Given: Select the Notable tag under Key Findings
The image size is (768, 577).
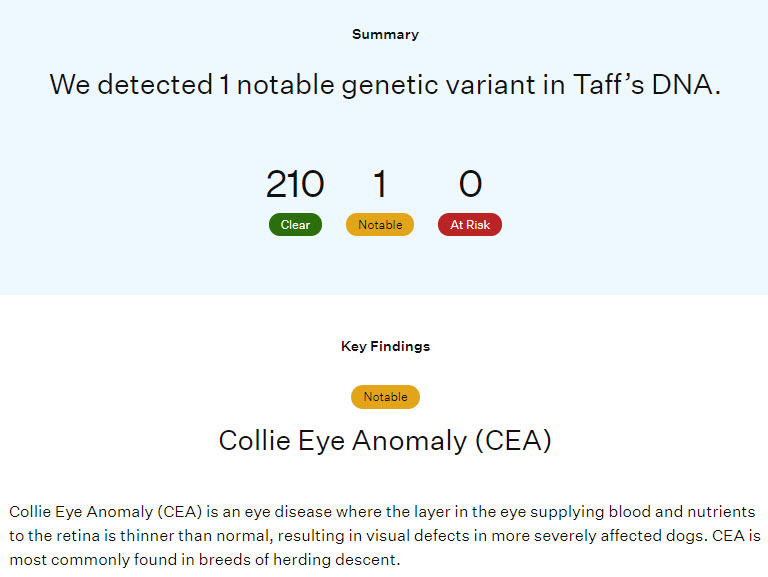Looking at the screenshot, I should [x=385, y=397].
